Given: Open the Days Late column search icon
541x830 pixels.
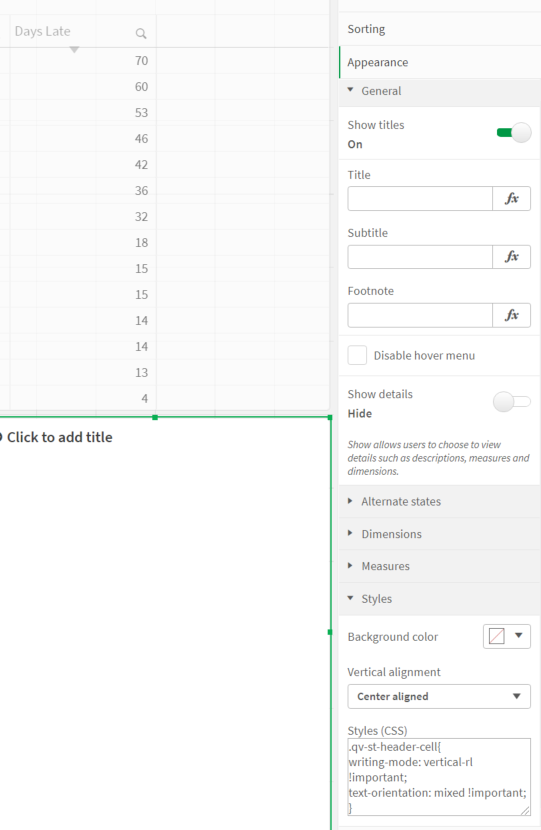Looking at the screenshot, I should click(141, 33).
